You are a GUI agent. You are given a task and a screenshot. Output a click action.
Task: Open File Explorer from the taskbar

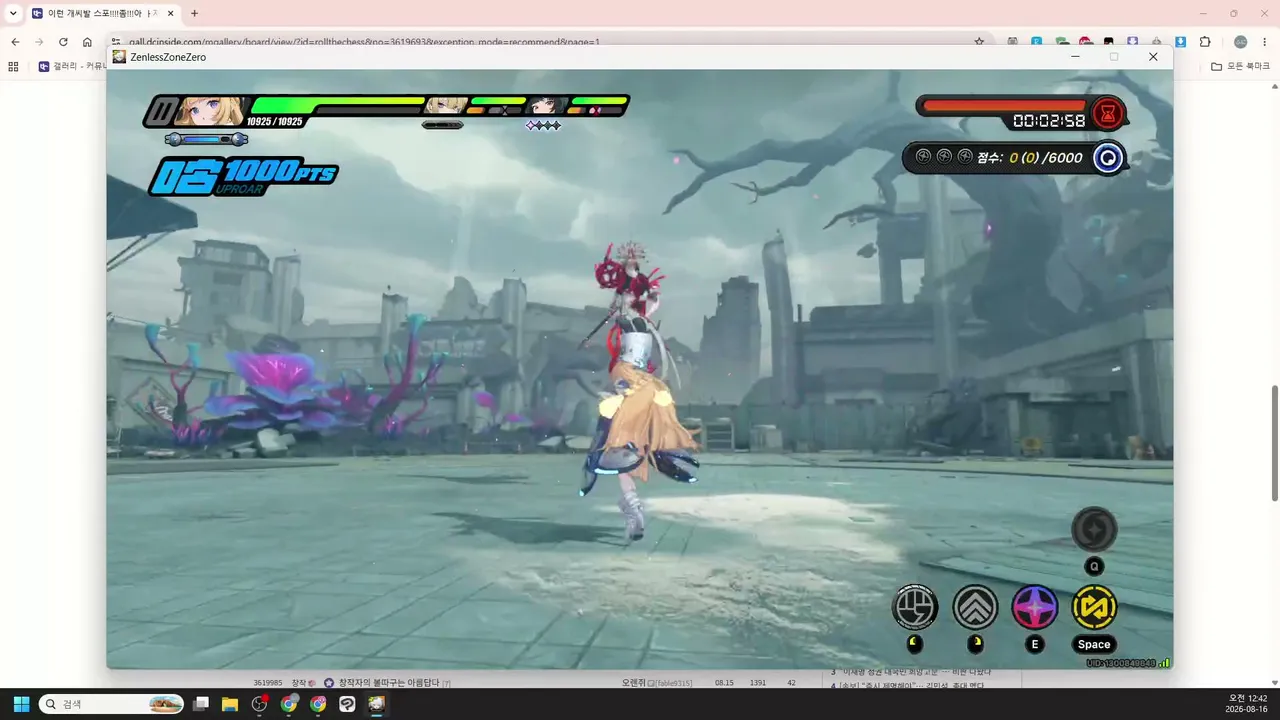tap(230, 704)
